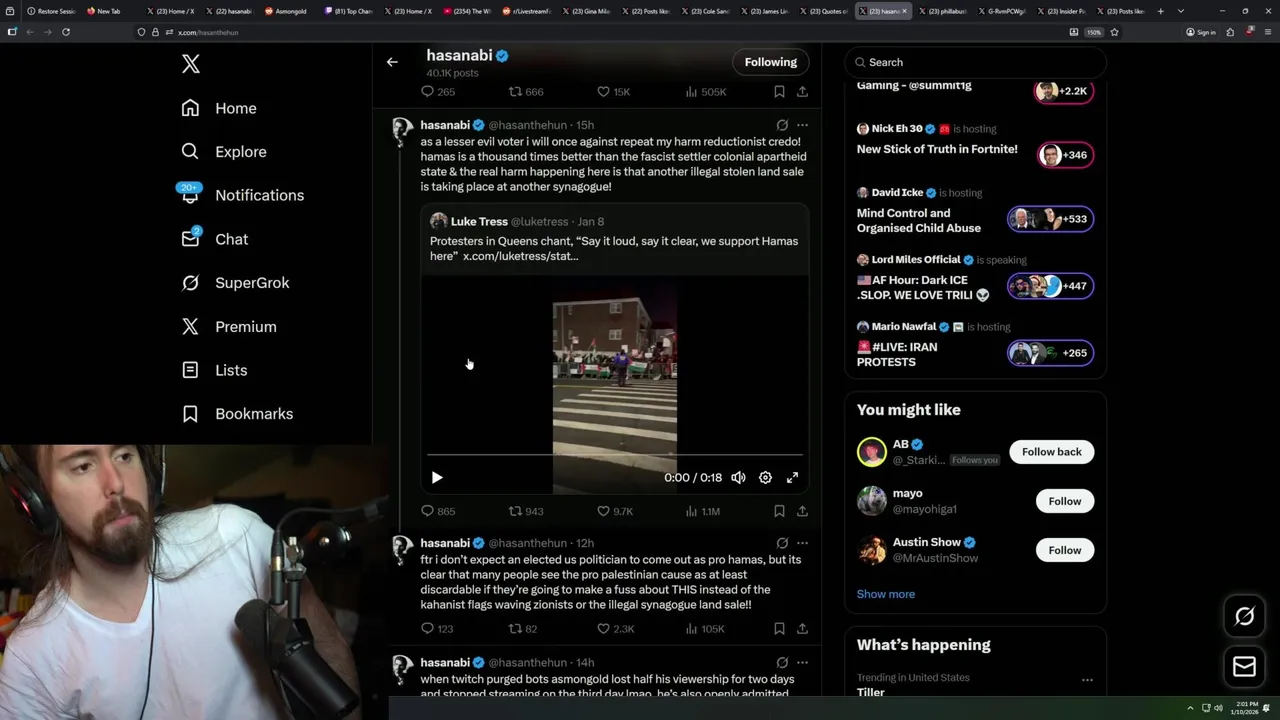Open a new browser tab with plus

click(1160, 11)
